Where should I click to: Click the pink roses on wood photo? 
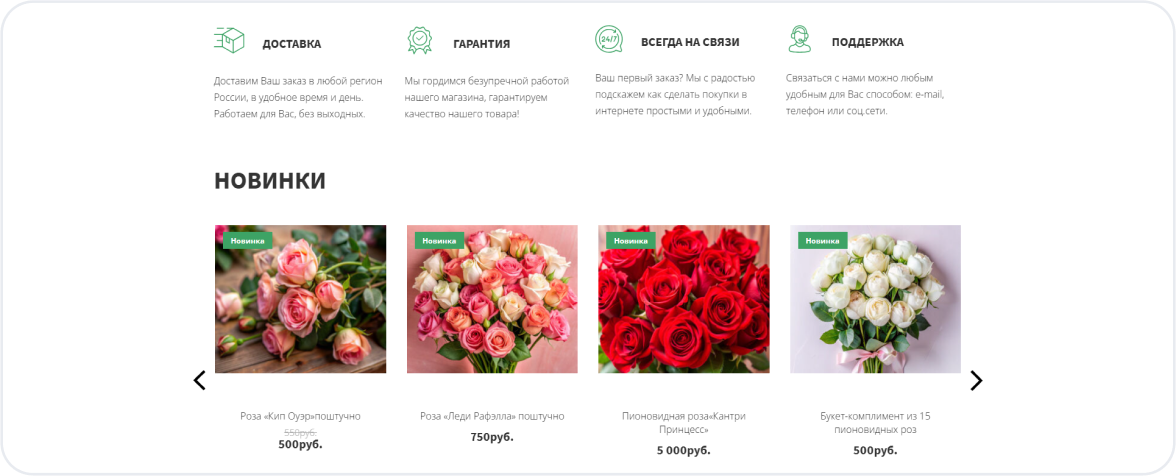click(301, 299)
